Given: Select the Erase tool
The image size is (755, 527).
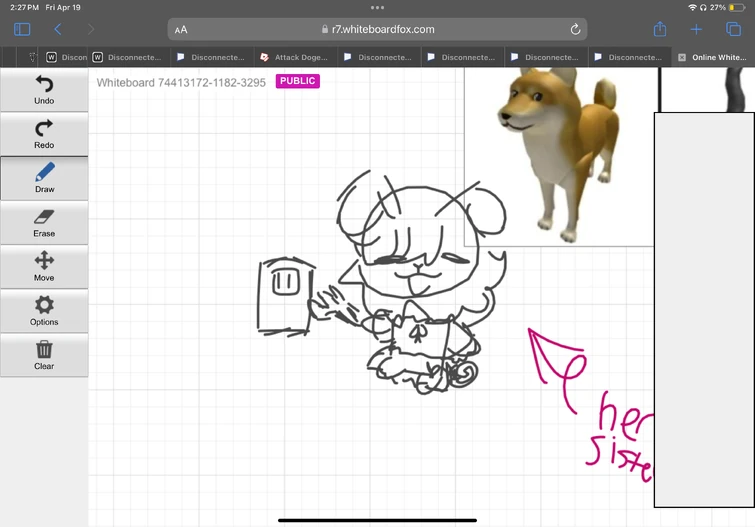Looking at the screenshot, I should 44,222.
